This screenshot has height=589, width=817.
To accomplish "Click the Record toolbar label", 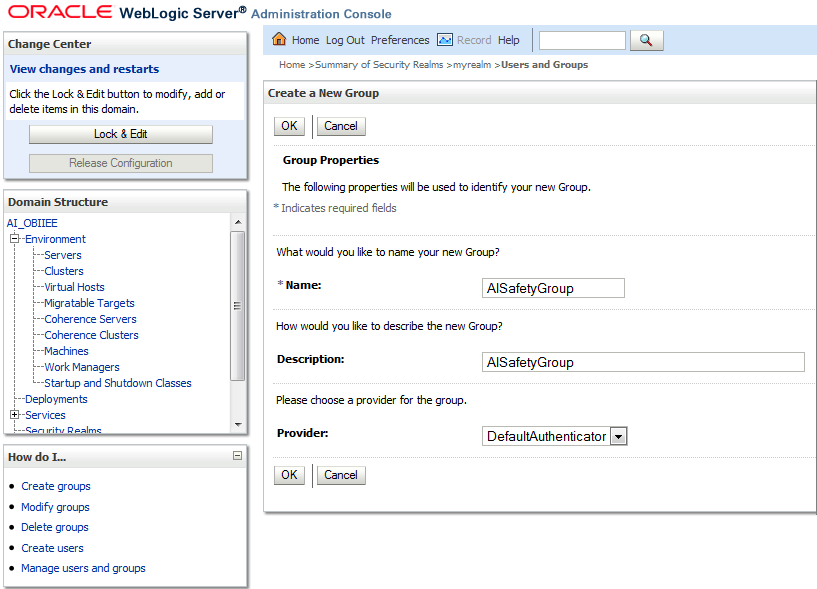I will [474, 40].
